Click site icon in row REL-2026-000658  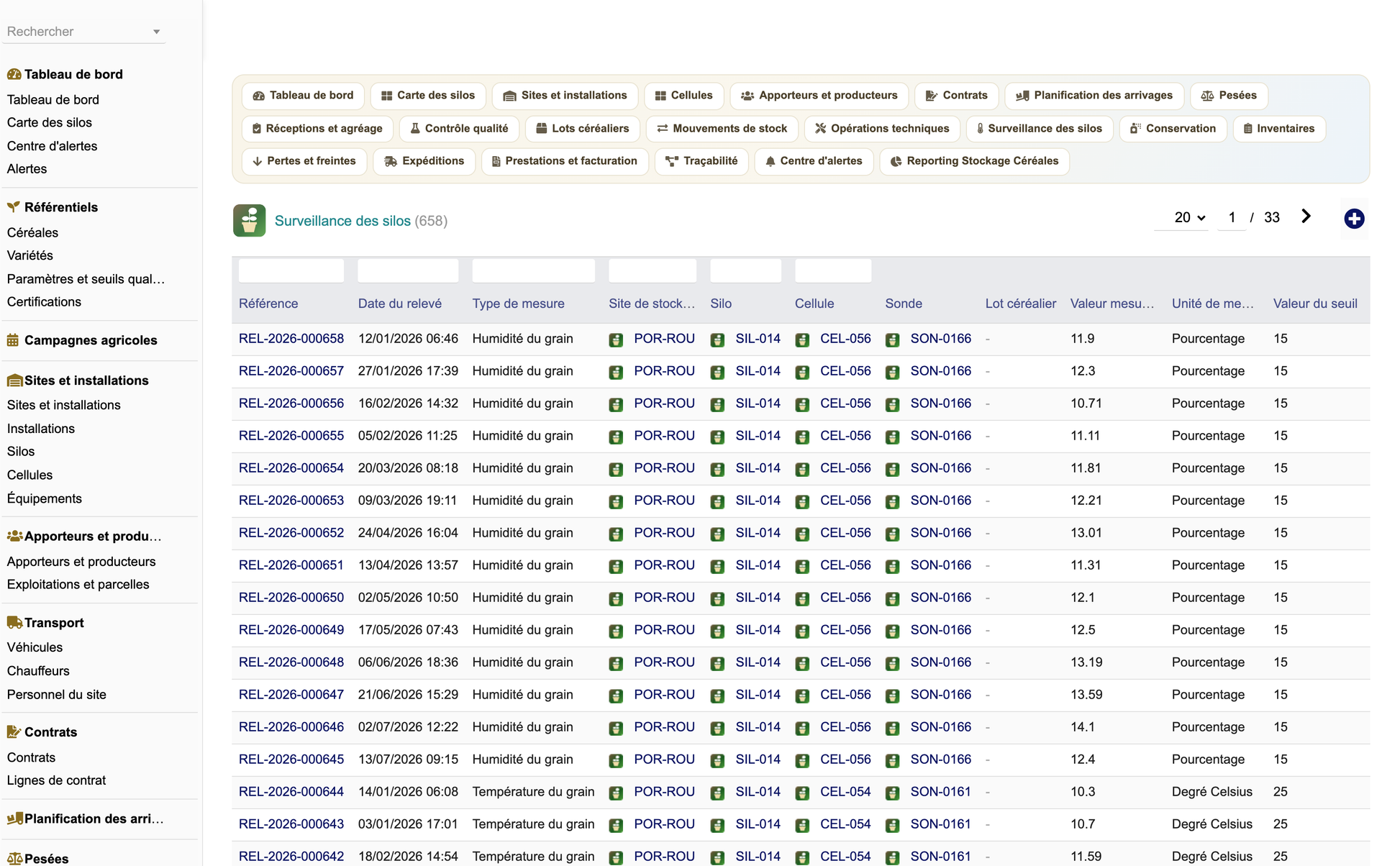point(616,339)
